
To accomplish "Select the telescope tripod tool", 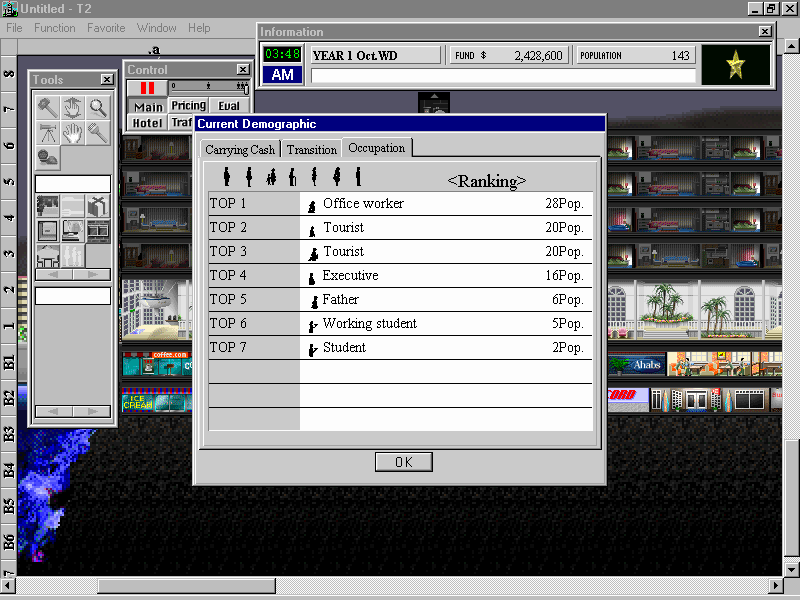I will 47,133.
